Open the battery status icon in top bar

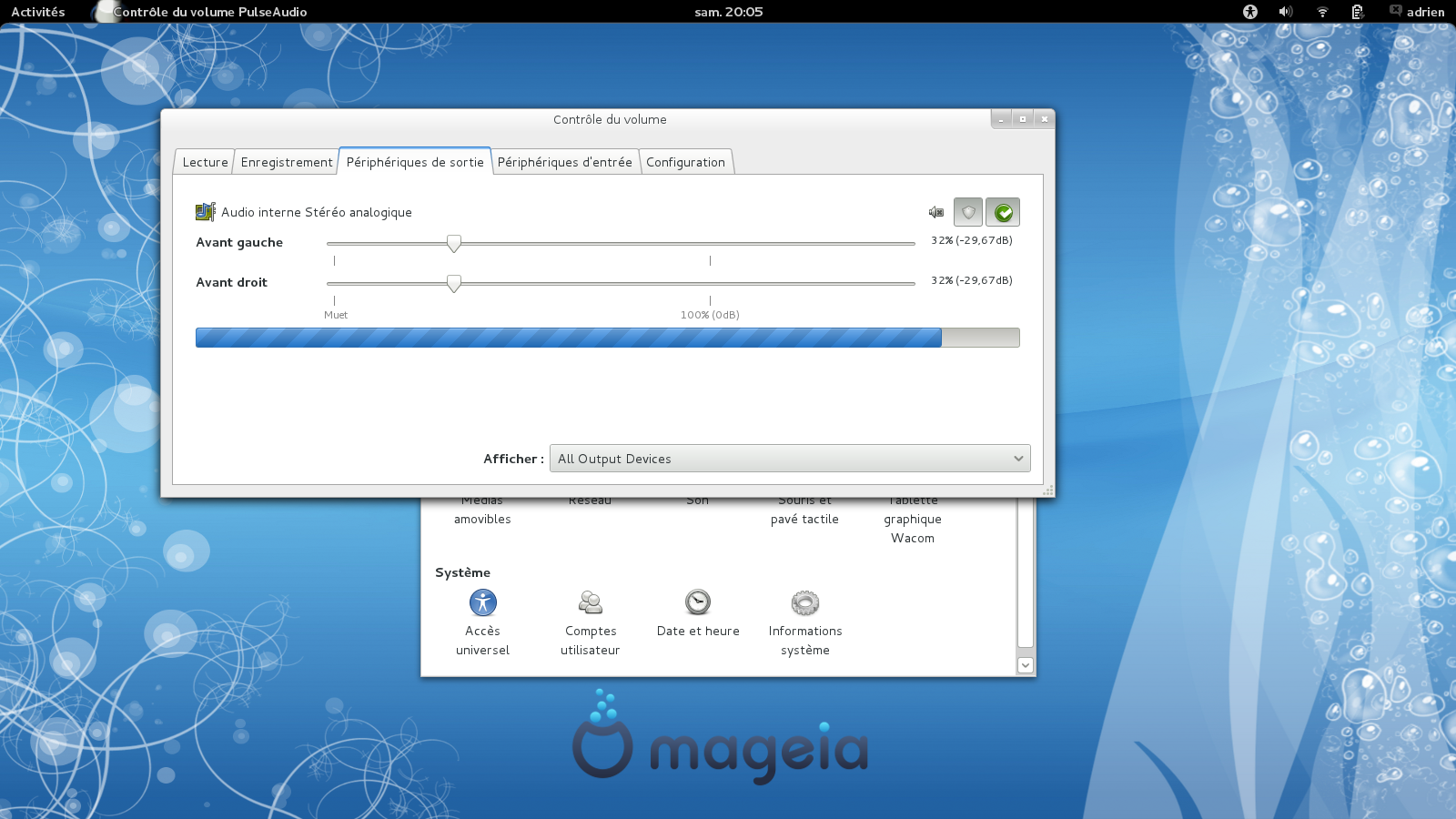coord(1358,12)
